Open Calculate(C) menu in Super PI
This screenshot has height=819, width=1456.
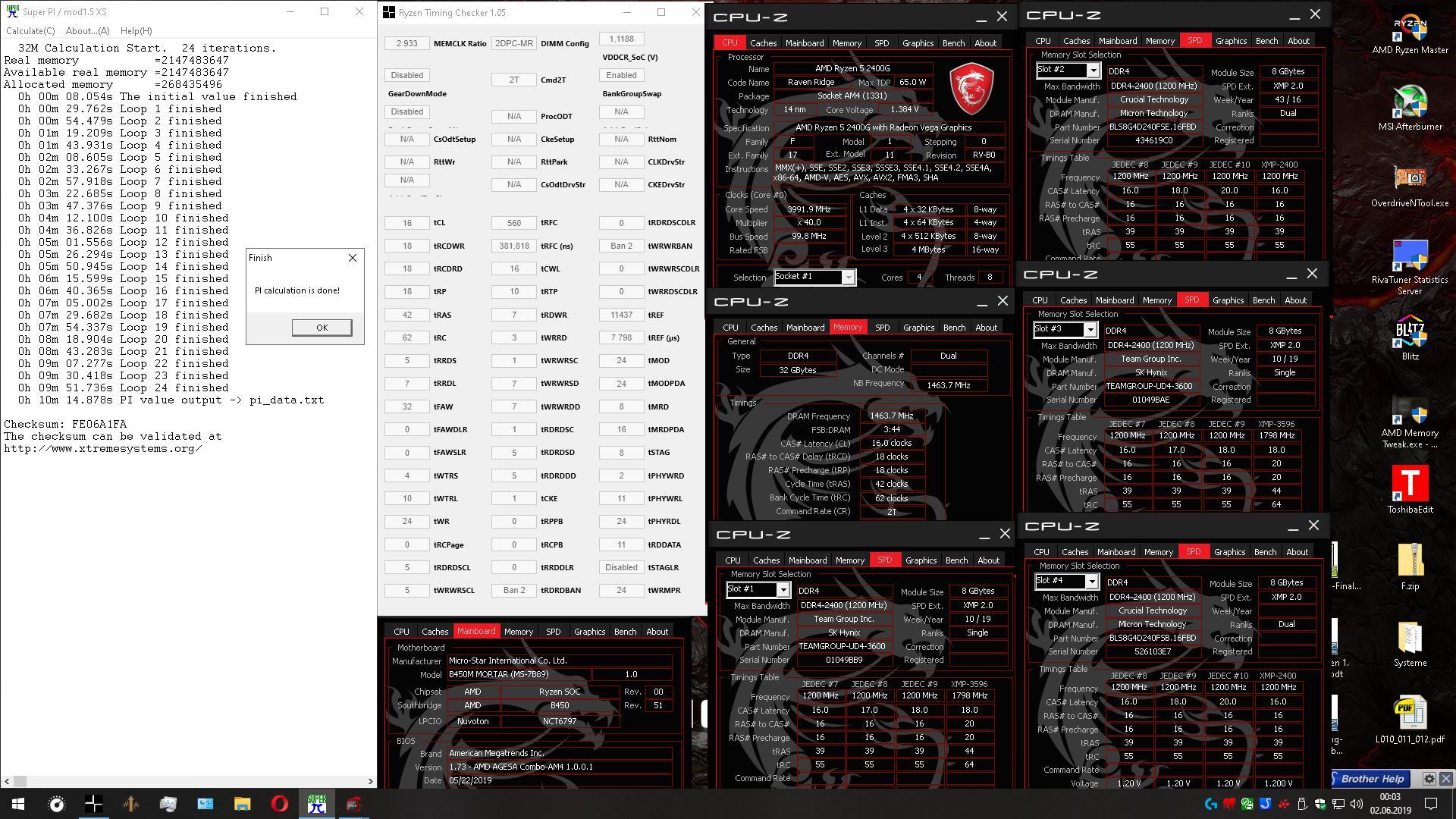(x=30, y=31)
